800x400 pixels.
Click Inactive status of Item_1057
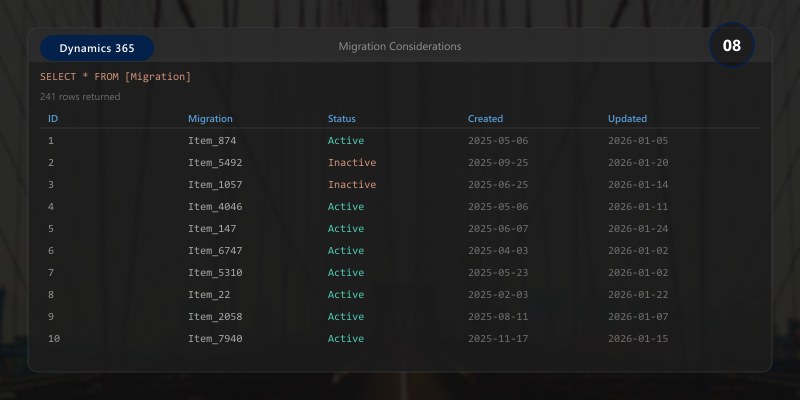[352, 185]
